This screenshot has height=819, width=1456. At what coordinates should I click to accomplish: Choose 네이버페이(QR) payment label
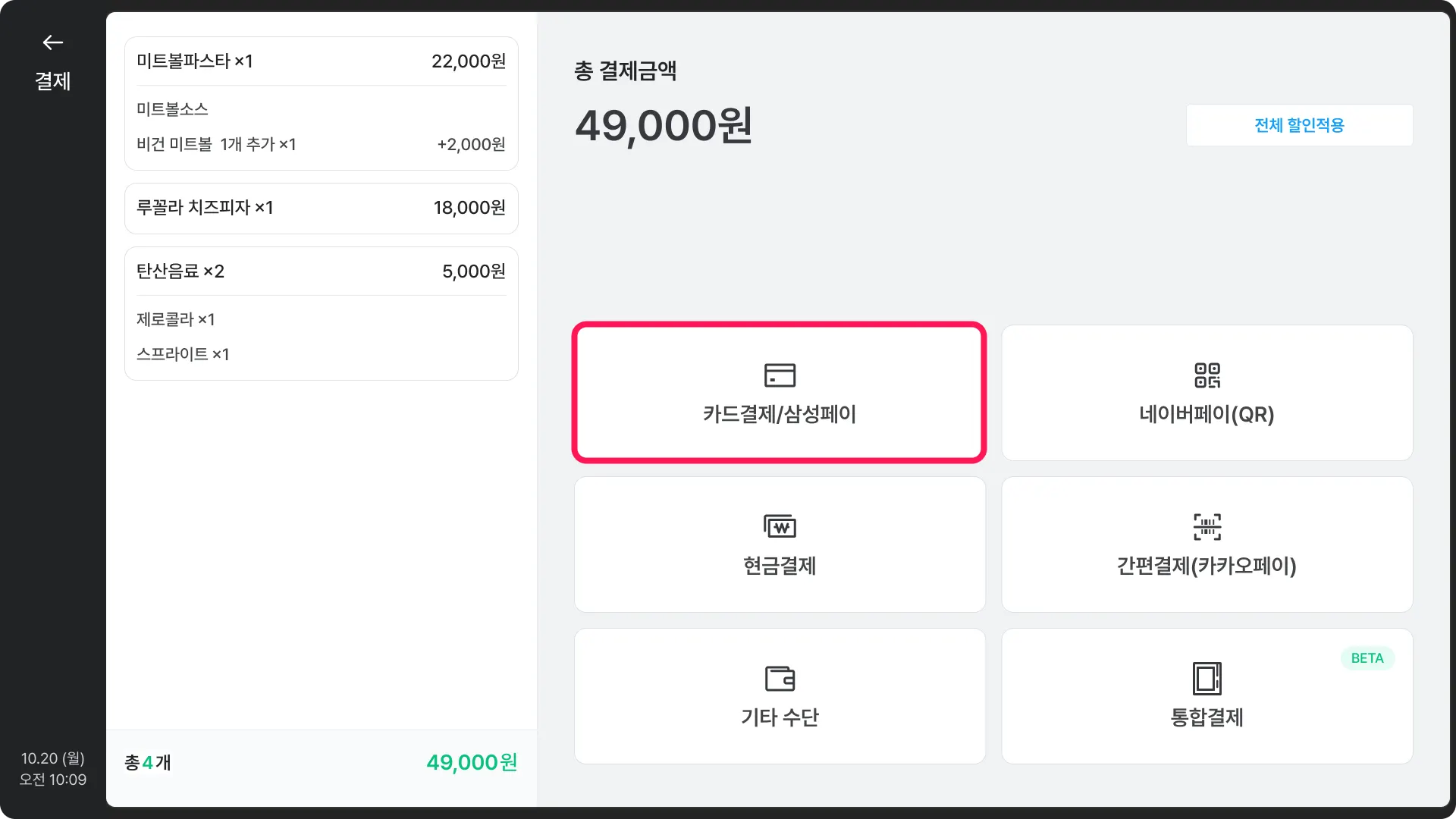(1207, 414)
